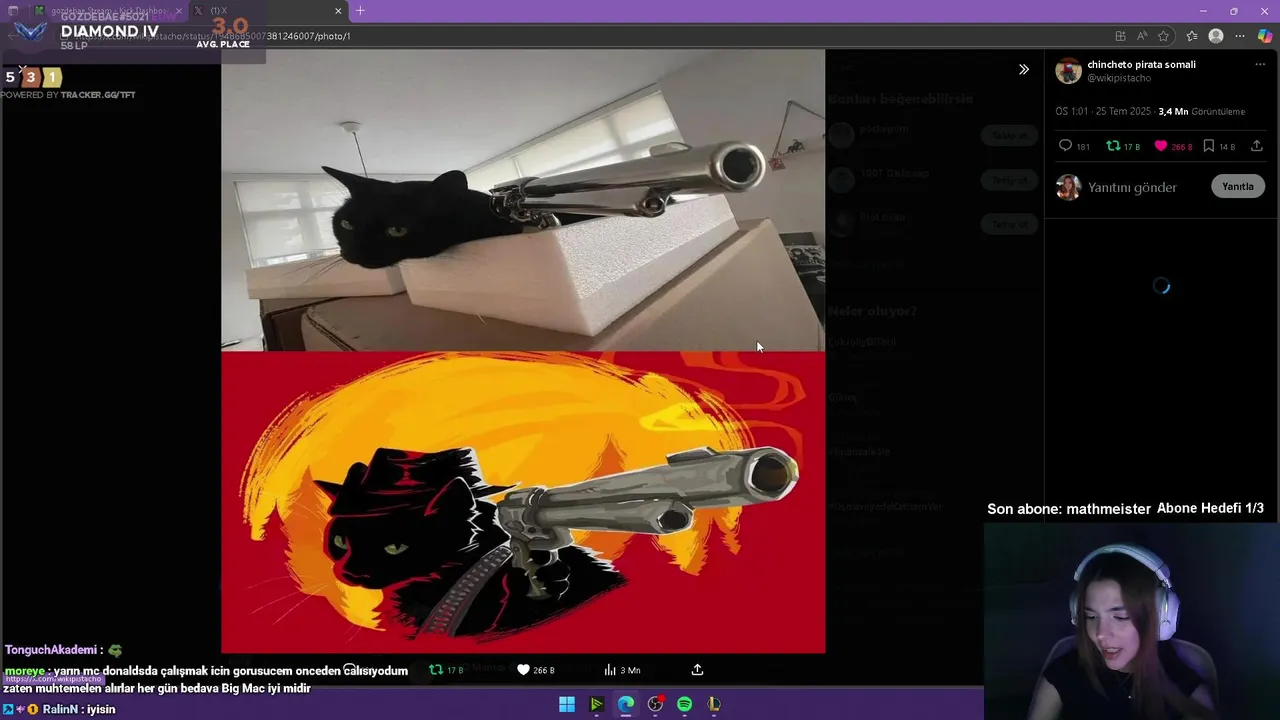This screenshot has width=1280, height=720.
Task: Focus the Yanıtını gönder reply field
Action: pyautogui.click(x=1132, y=187)
